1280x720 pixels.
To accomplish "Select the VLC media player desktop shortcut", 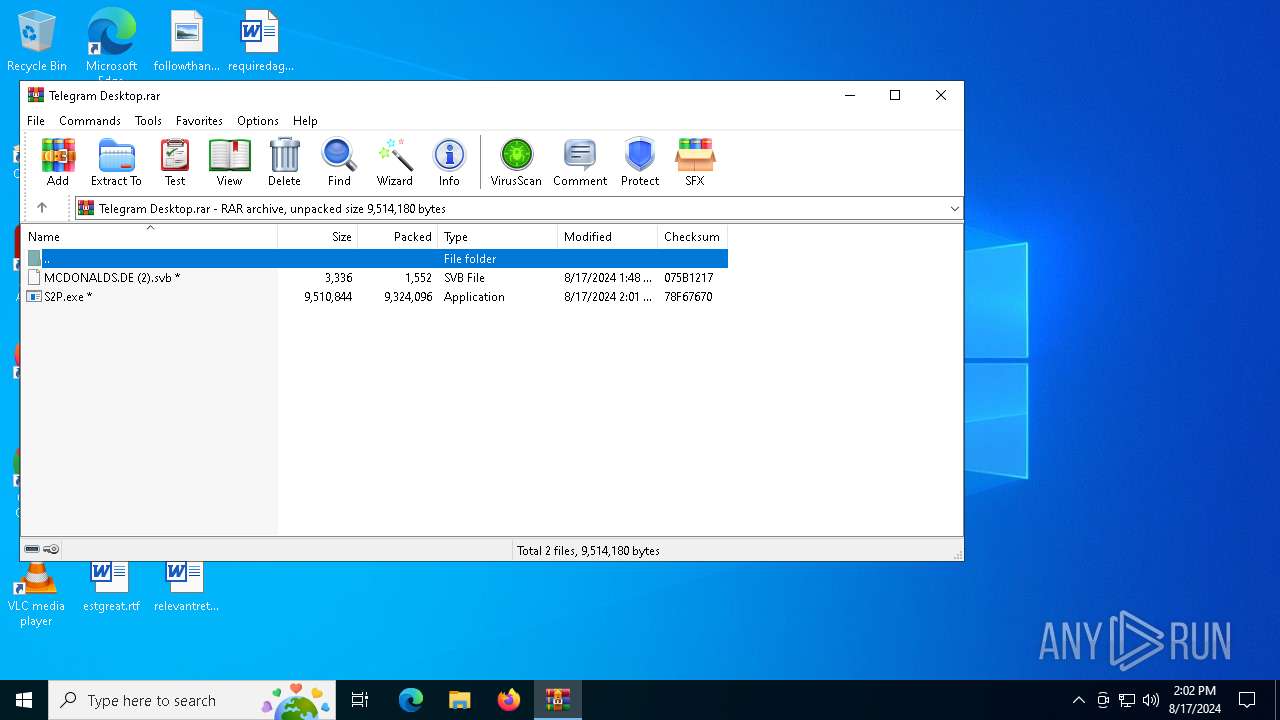I will click(36, 594).
